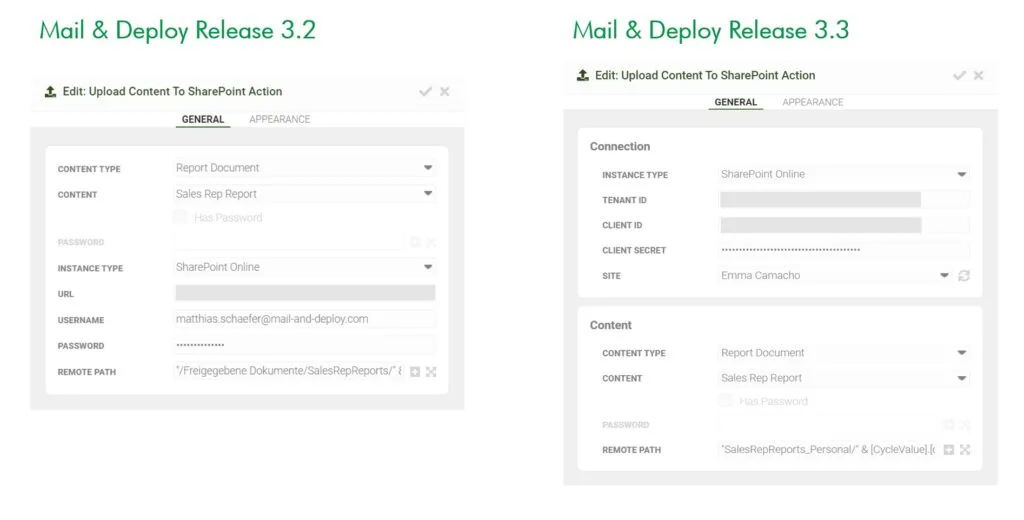1024x520 pixels.
Task: Click Remote Path field in Release 3.3
Action: pos(828,449)
